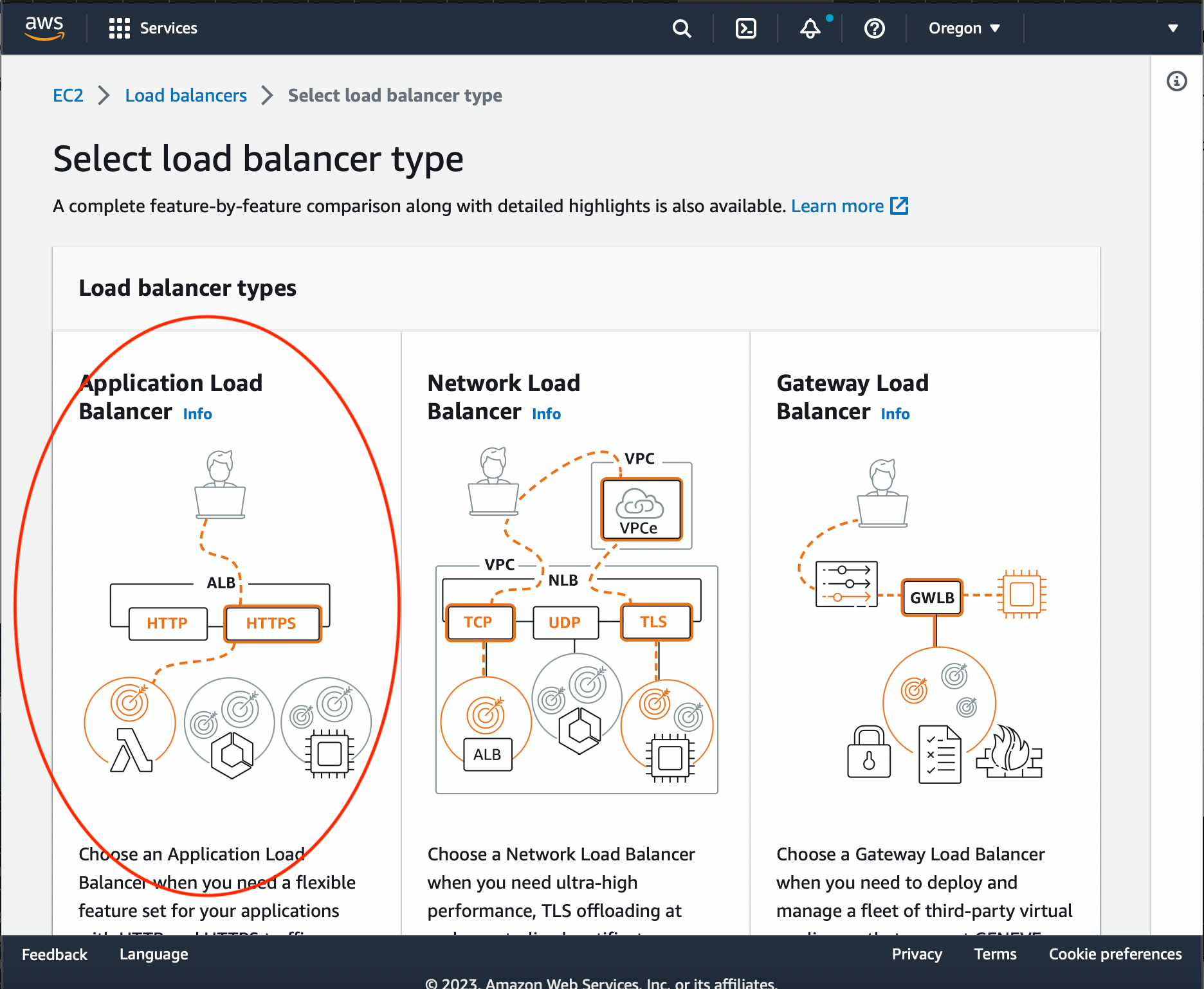The image size is (1204, 989).
Task: Expand the Oregon region selector
Action: click(964, 28)
